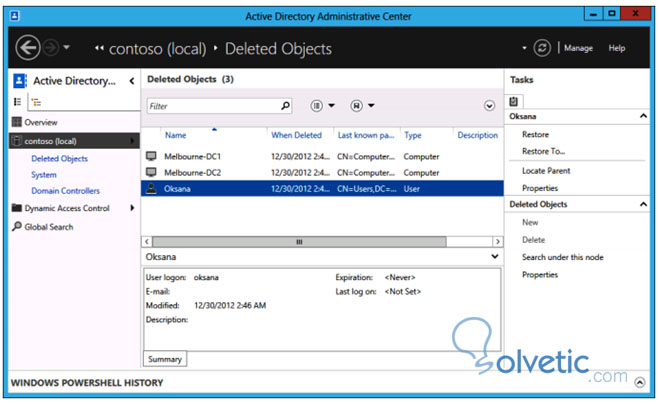Image resolution: width=659 pixels, height=404 pixels.
Task: Select the Melbourne-DC1 row
Action: (x=322, y=156)
